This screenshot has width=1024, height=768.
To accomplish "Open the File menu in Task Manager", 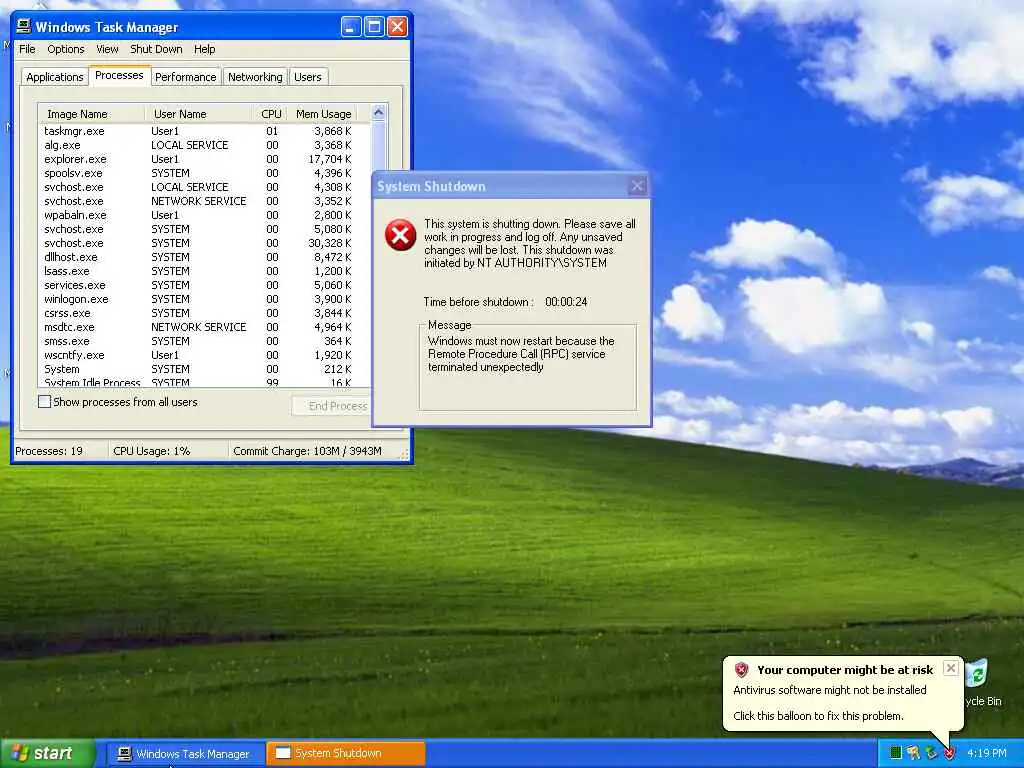I will (27, 49).
